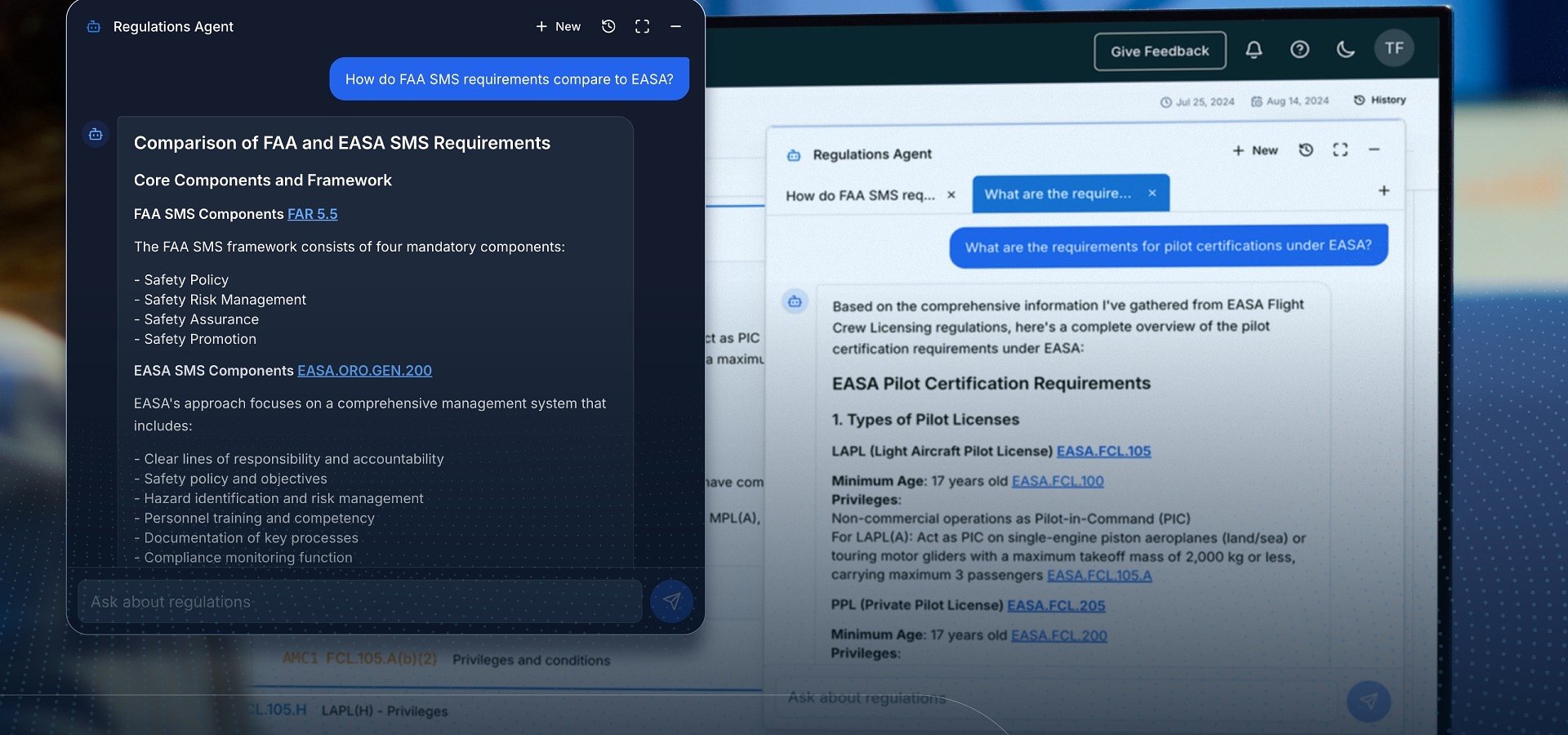Open the help question-mark icon
Viewport: 1568px width, 735px height.
coord(1300,51)
